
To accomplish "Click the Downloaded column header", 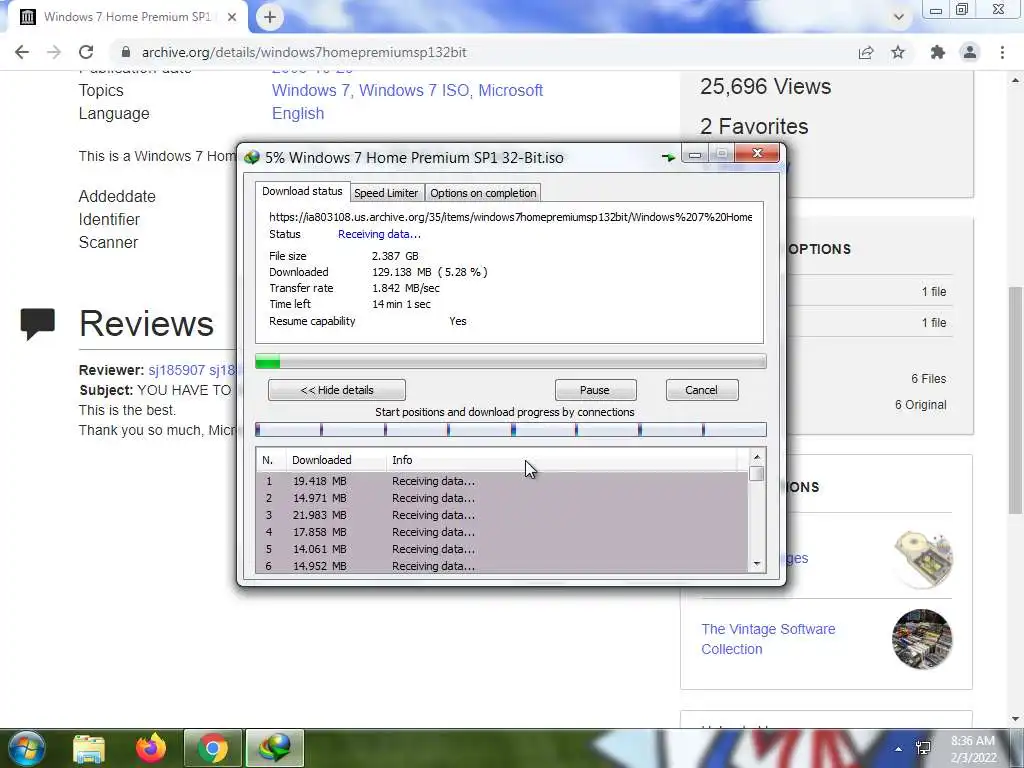I will click(336, 460).
